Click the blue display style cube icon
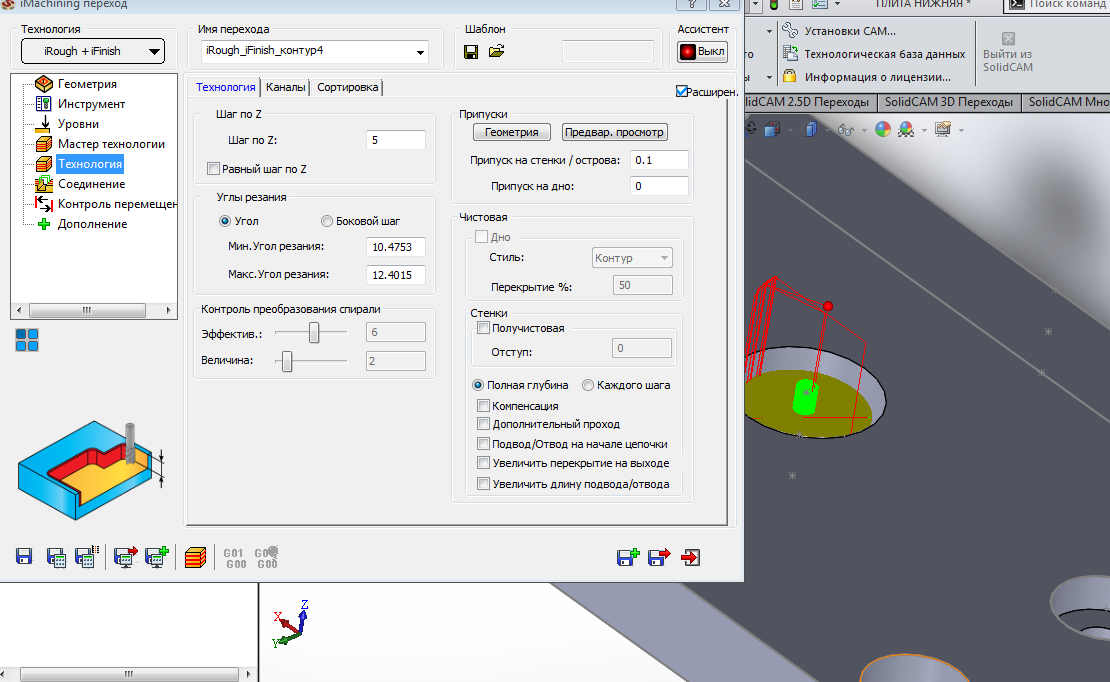 [x=811, y=129]
